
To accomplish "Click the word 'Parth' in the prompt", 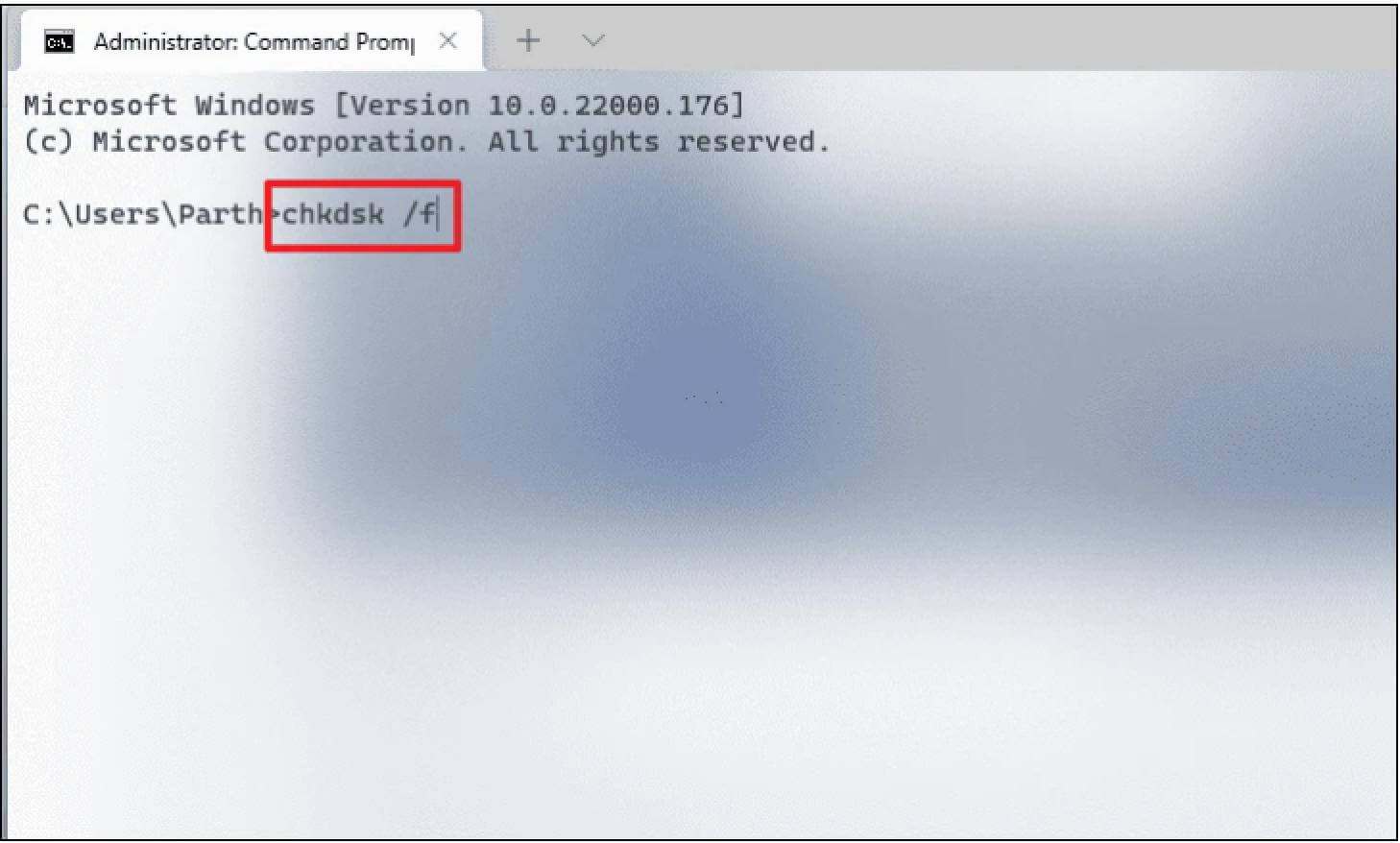I will point(220,213).
